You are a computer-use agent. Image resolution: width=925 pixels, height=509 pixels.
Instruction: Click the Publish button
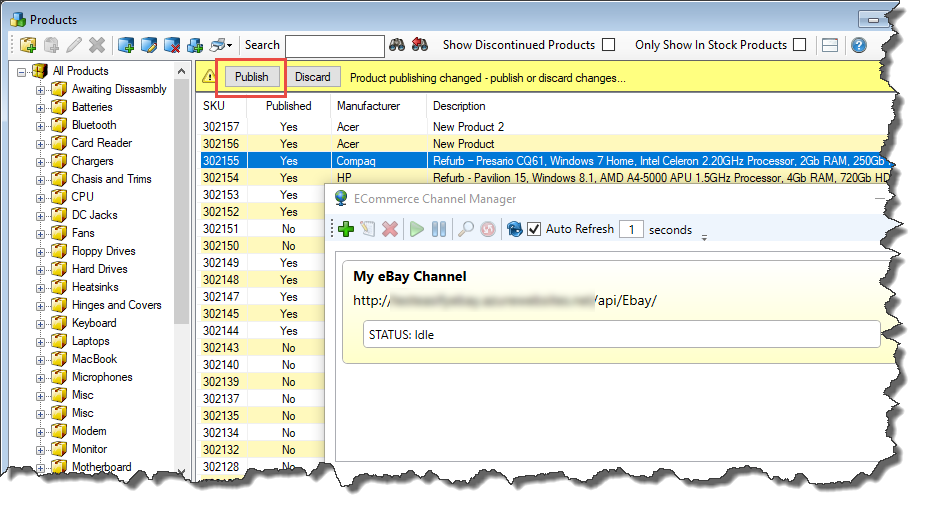tap(251, 77)
